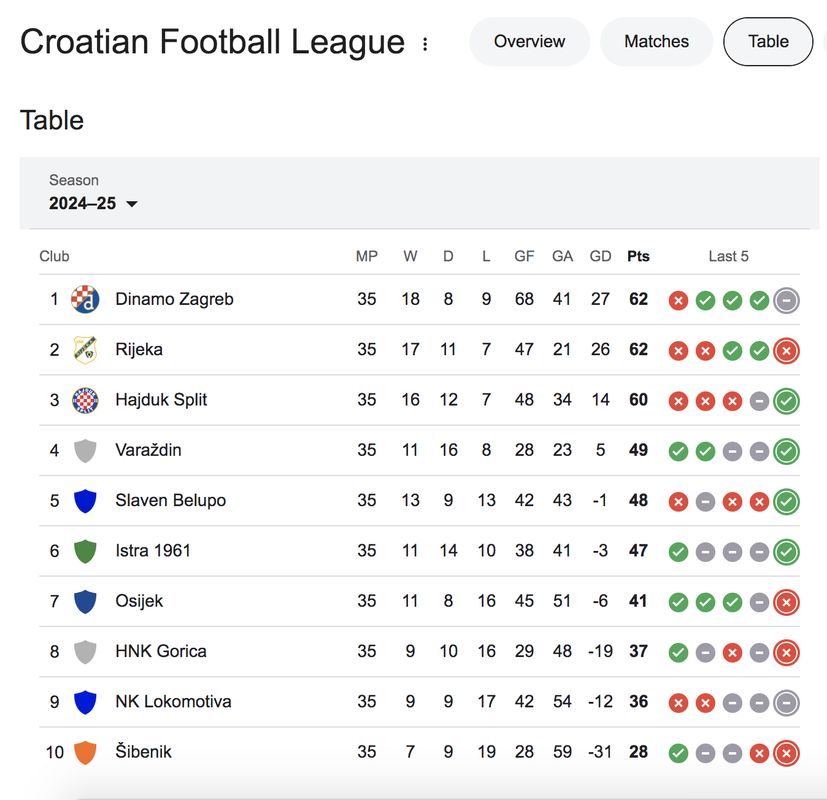
Task: Open the Varaždin club link
Action: tap(148, 450)
